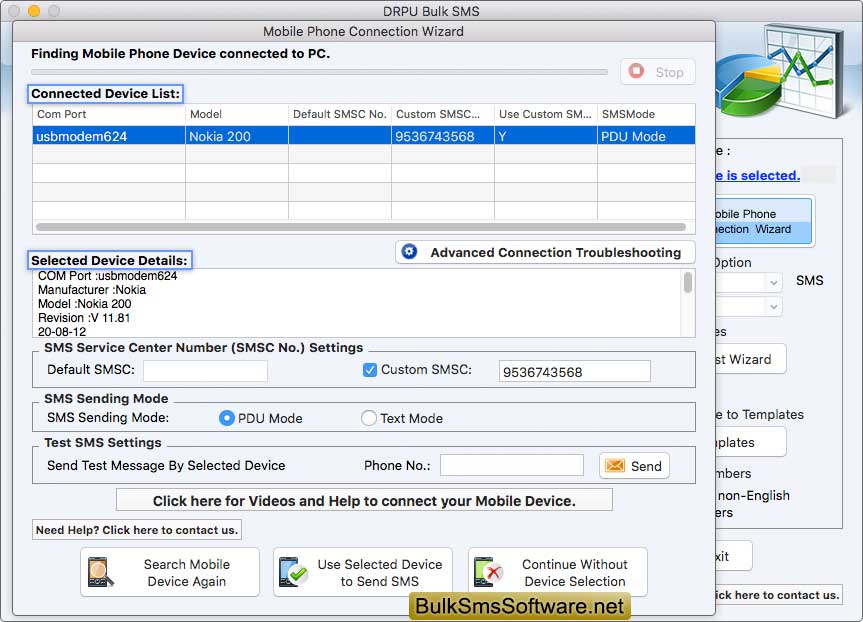Click the gear icon beside Advanced Connection Troubleshooting
This screenshot has width=863, height=622.
click(409, 252)
